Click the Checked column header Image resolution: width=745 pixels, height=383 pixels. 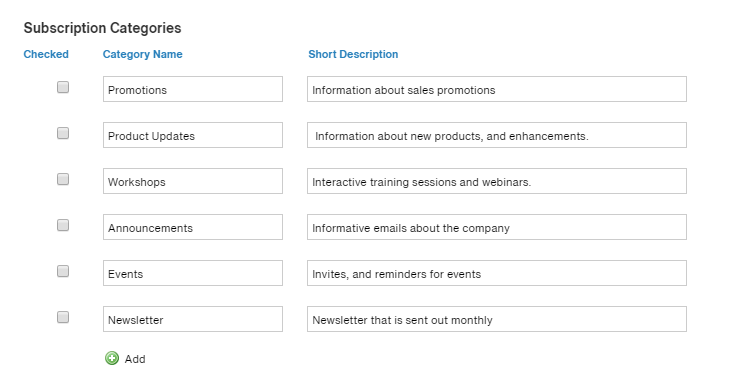click(x=46, y=54)
